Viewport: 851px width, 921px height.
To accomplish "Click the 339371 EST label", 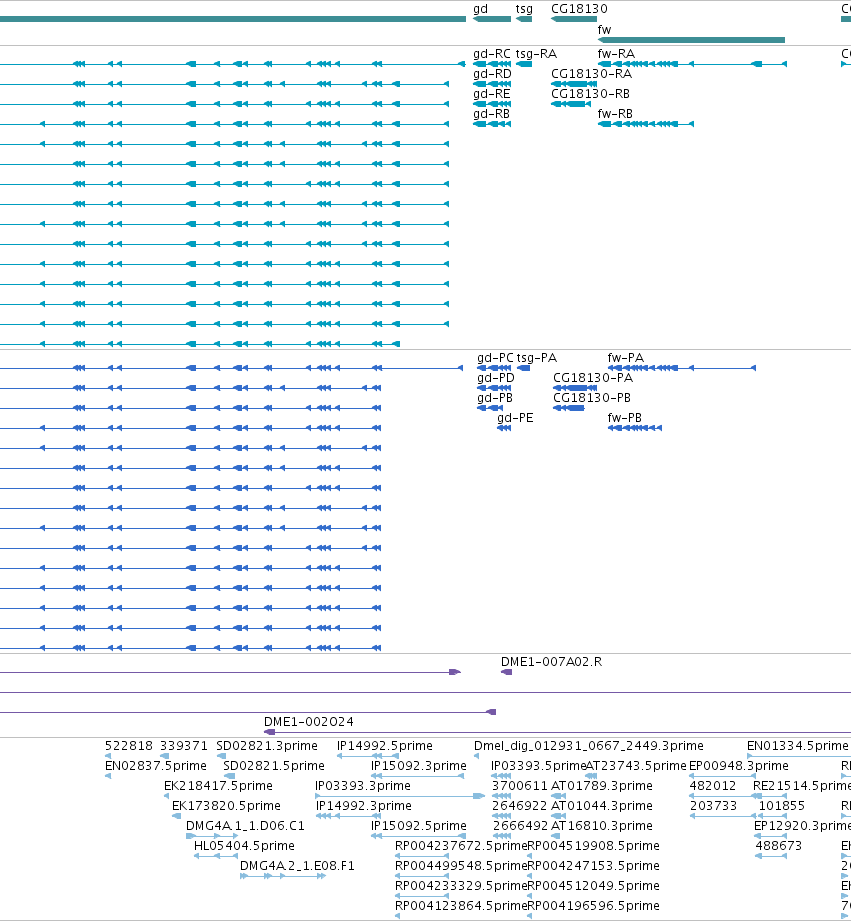I will tap(184, 746).
